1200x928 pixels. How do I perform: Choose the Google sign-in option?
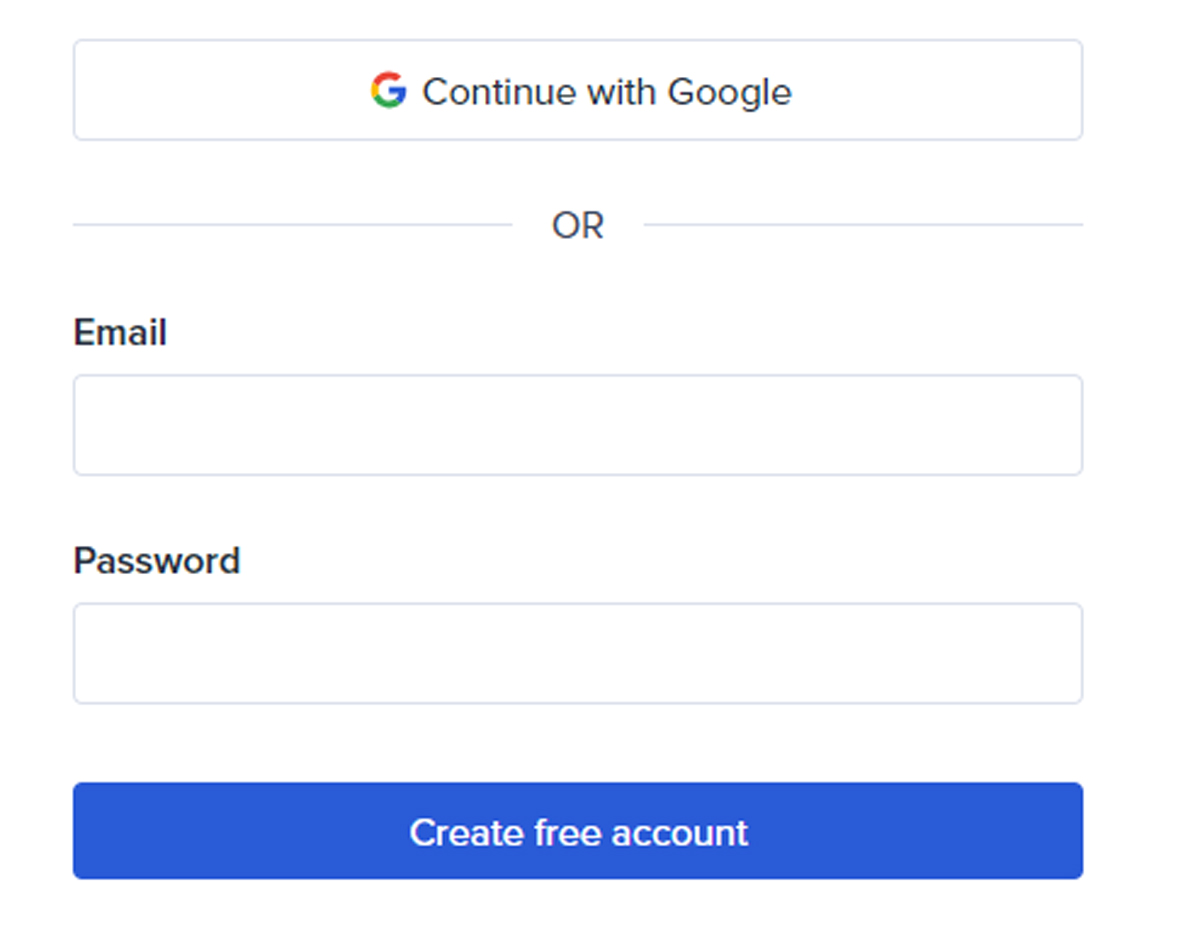[578, 91]
